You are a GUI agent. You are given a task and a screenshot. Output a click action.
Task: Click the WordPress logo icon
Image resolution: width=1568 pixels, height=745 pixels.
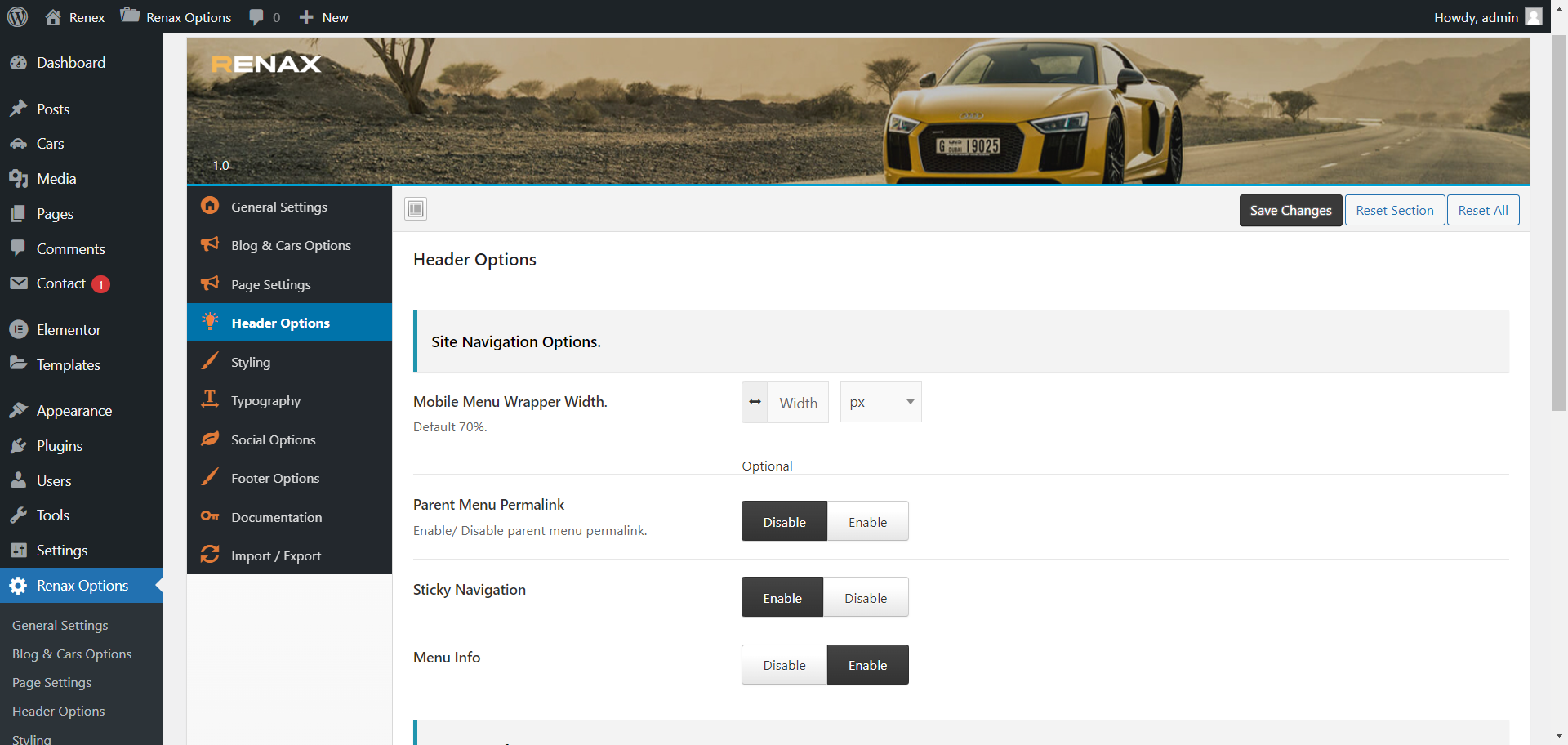pos(18,17)
